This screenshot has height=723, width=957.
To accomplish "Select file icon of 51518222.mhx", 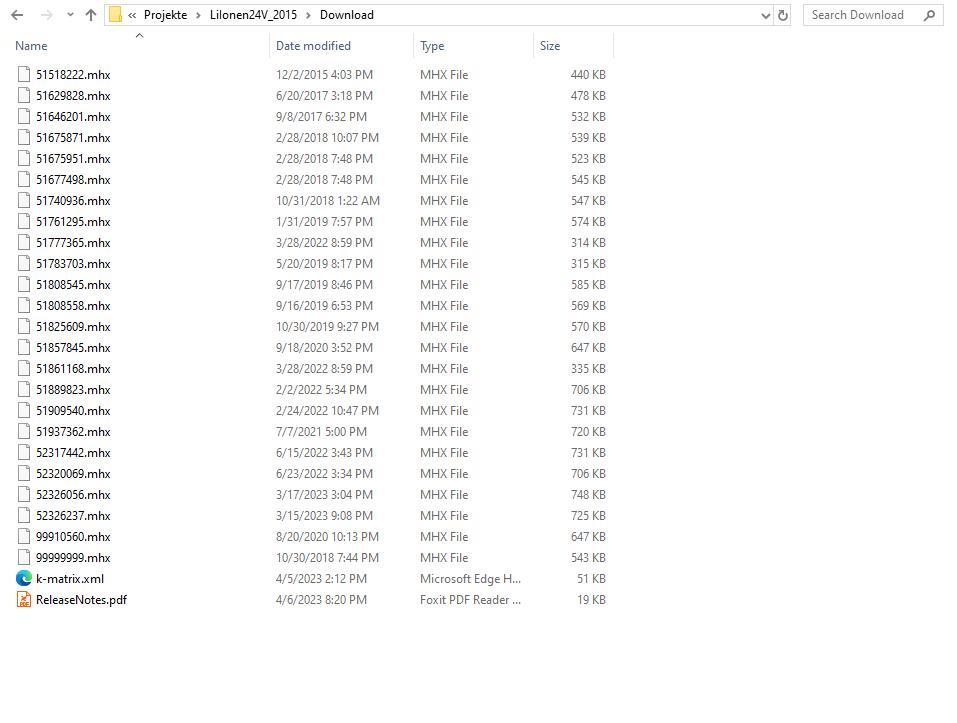I will click(24, 74).
